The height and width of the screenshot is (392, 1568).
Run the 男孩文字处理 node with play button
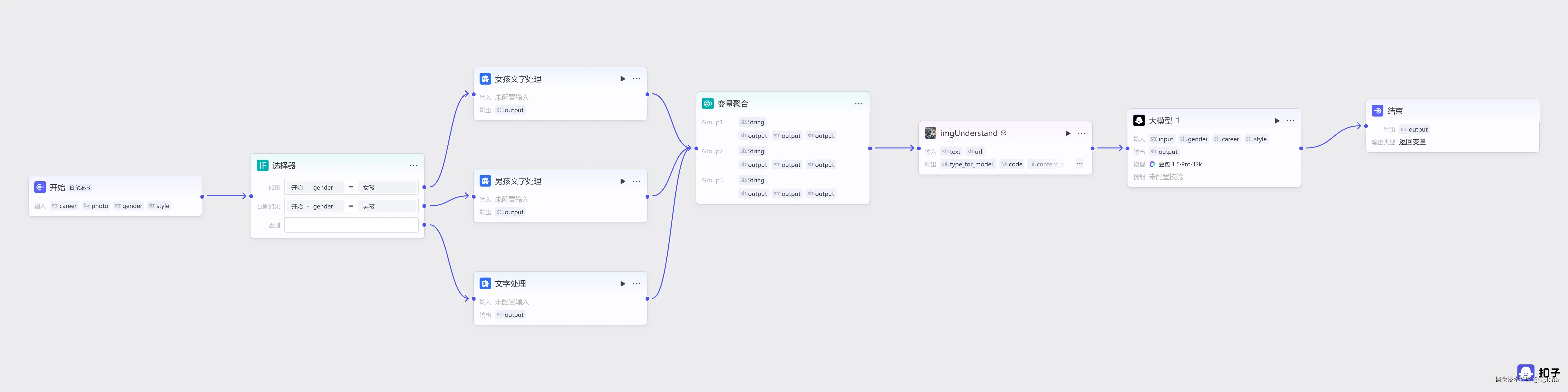pyautogui.click(x=622, y=181)
